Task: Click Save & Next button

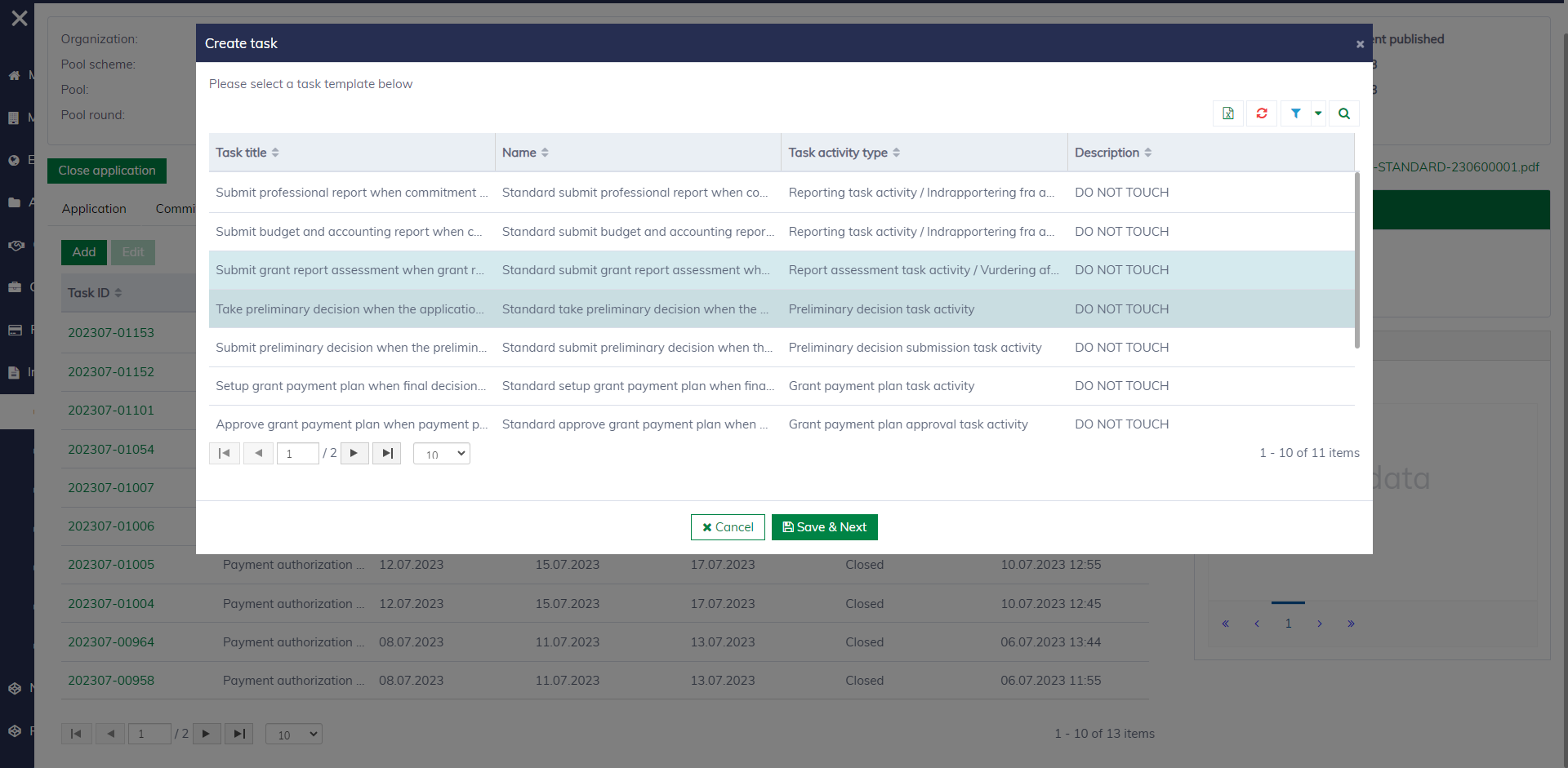Action: coord(824,527)
